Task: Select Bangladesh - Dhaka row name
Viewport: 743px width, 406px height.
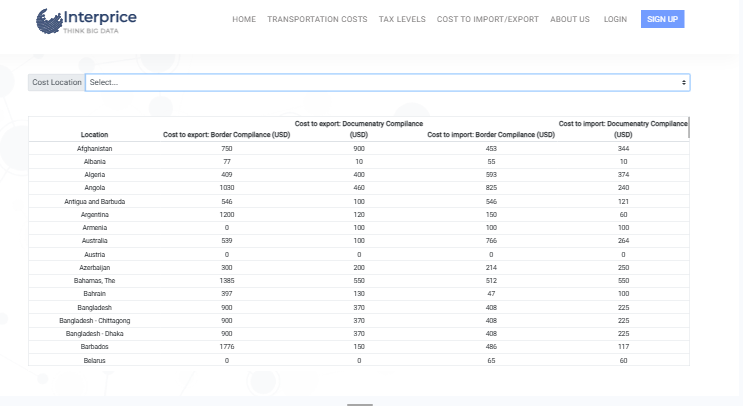Action: (94, 334)
